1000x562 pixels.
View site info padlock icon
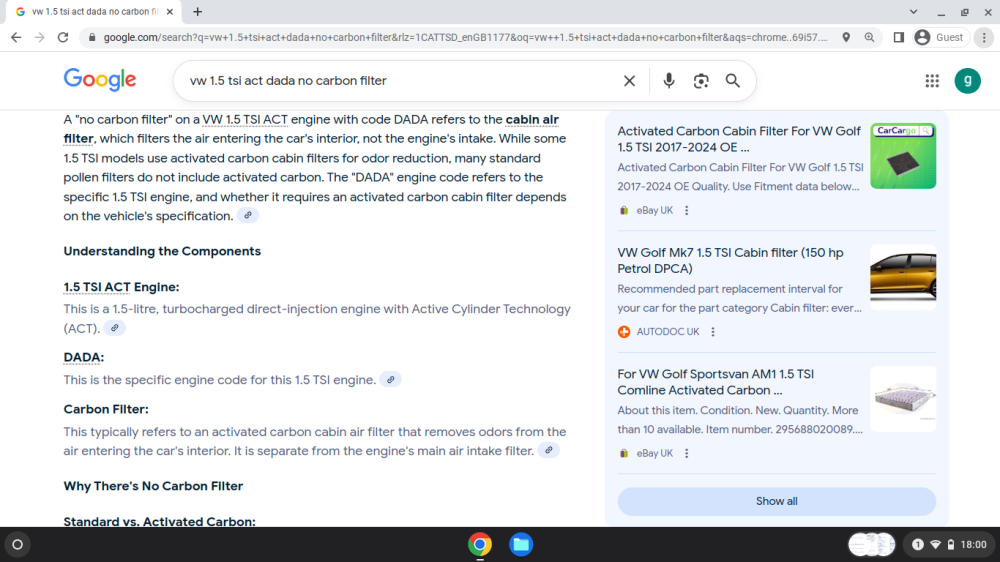[x=92, y=38]
